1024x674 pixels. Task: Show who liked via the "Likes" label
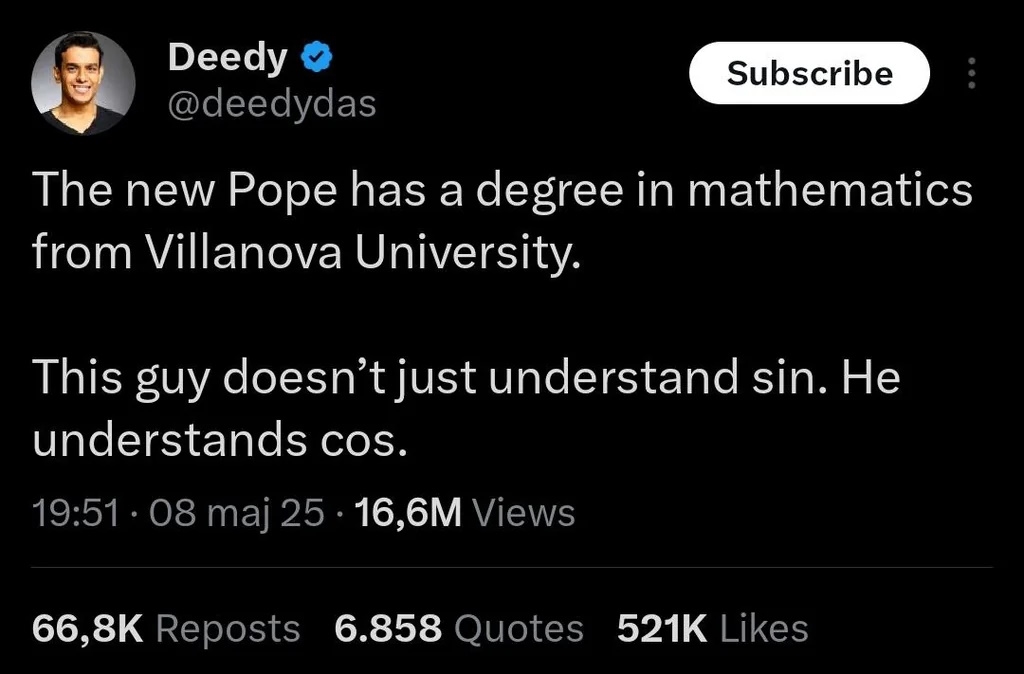tap(764, 629)
